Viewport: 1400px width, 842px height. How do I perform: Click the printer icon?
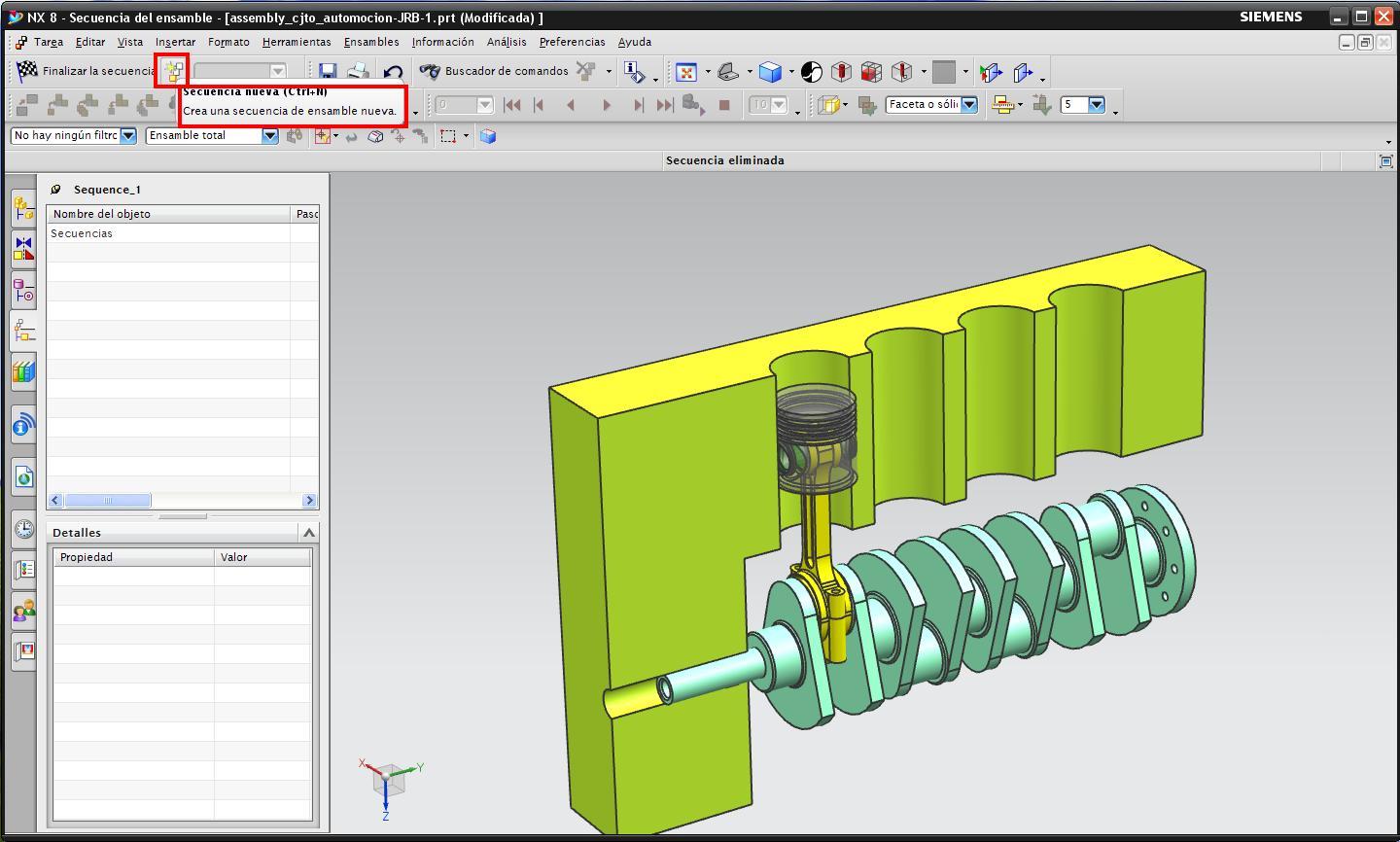359,71
